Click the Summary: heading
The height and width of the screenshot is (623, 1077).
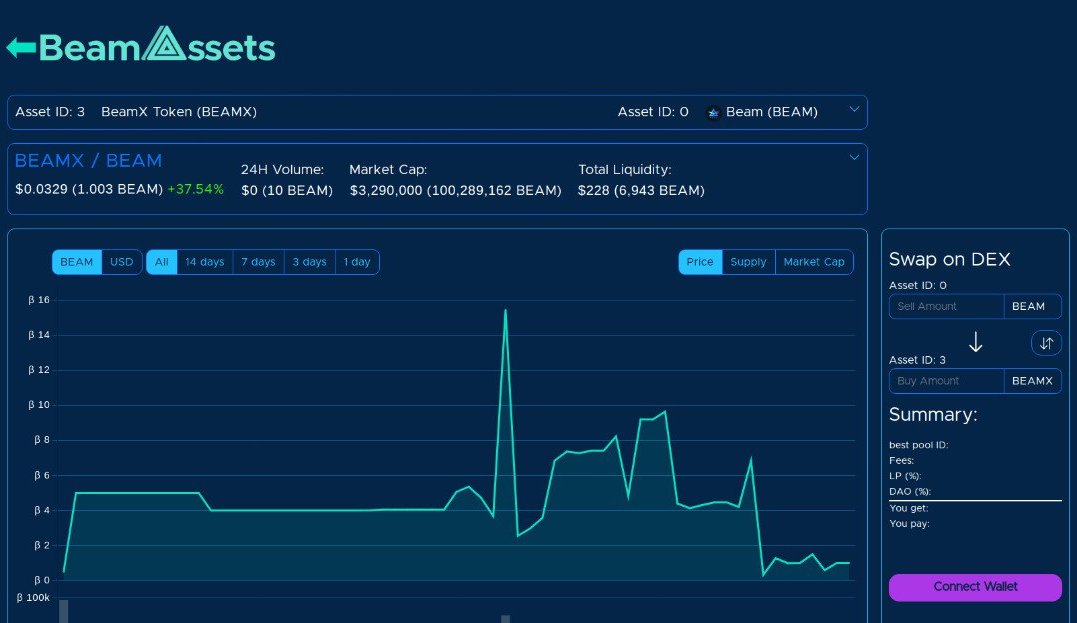pyautogui.click(x=933, y=415)
